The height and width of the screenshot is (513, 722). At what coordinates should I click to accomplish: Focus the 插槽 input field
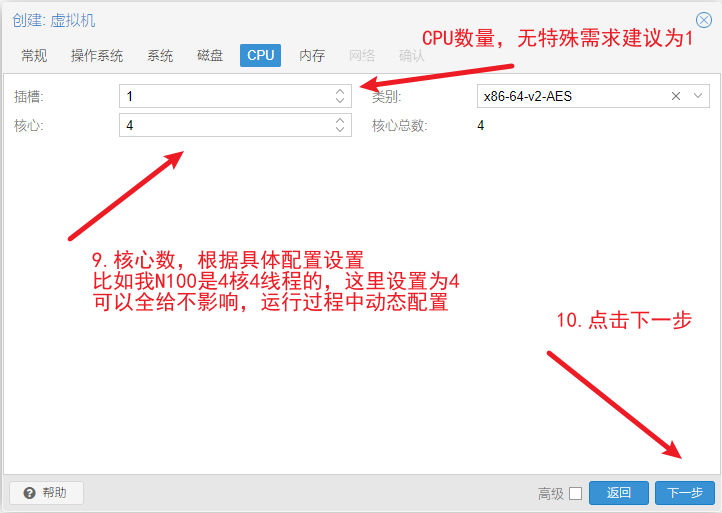point(225,96)
